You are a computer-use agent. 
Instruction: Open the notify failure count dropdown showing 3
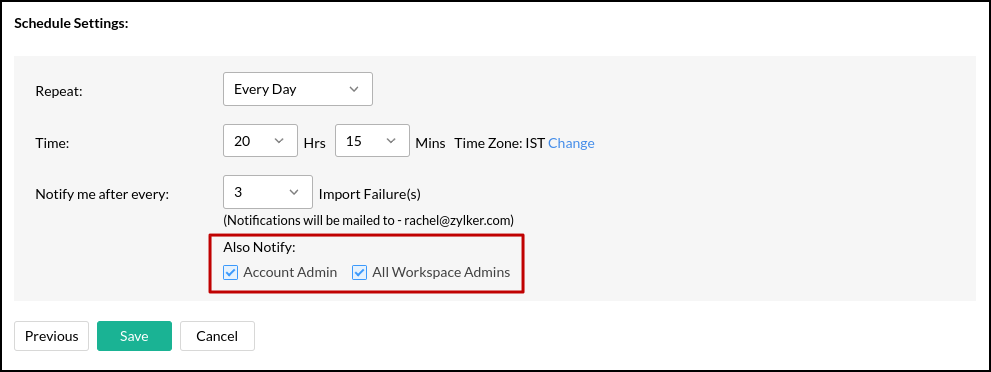click(268, 192)
